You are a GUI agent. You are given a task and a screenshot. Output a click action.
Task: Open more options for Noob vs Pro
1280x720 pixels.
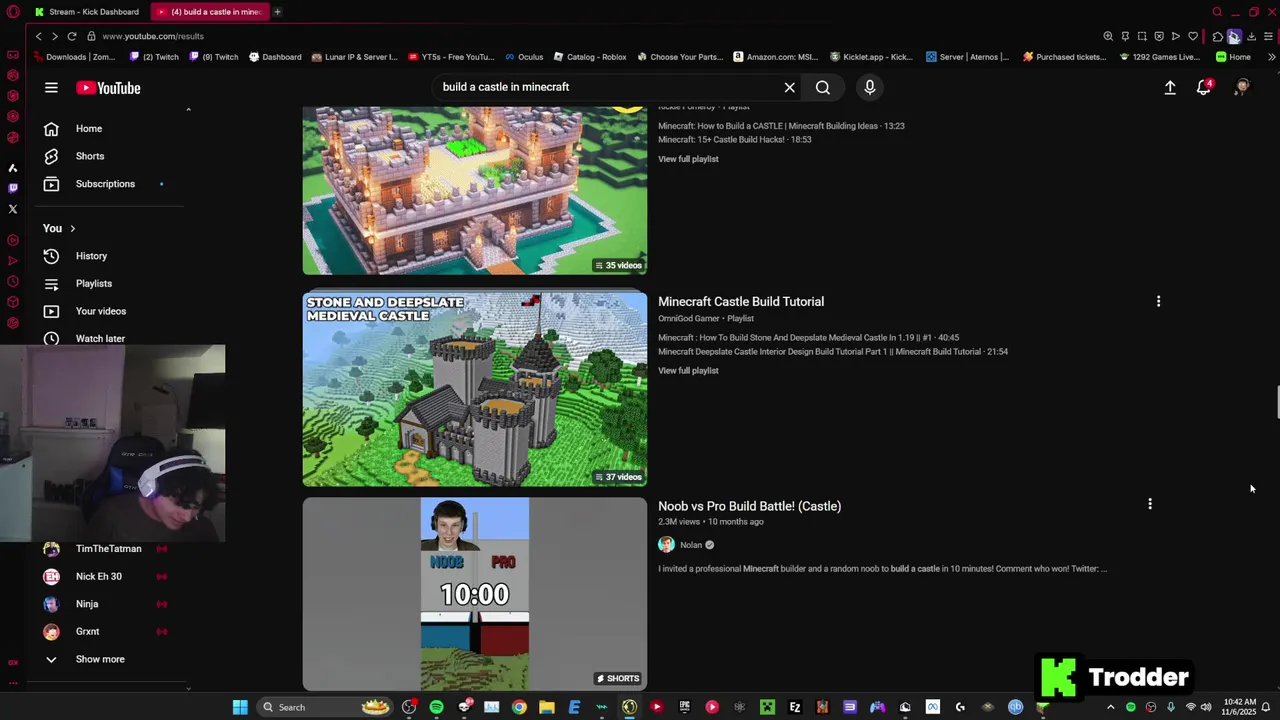[x=1150, y=504]
